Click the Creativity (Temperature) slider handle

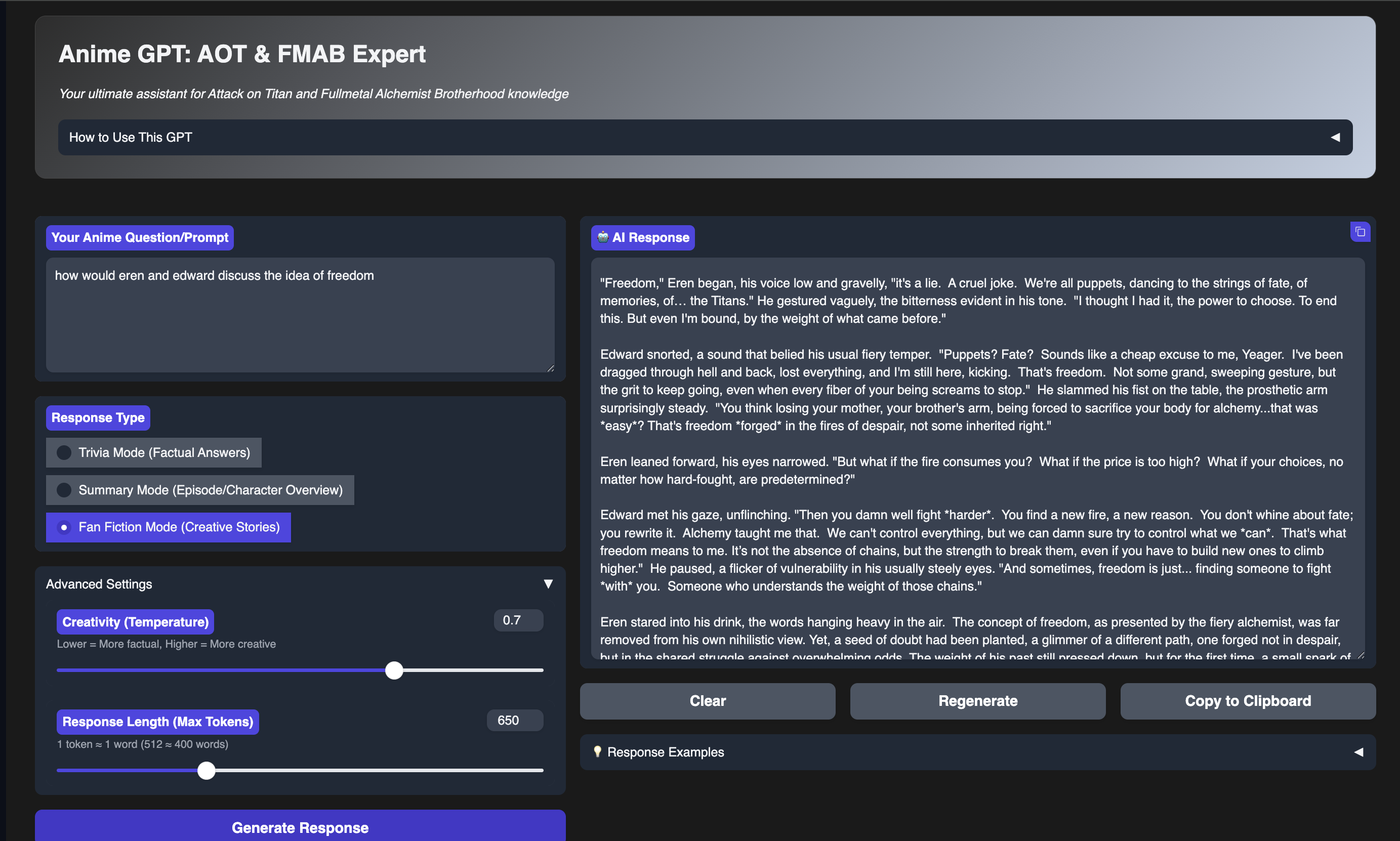(394, 670)
